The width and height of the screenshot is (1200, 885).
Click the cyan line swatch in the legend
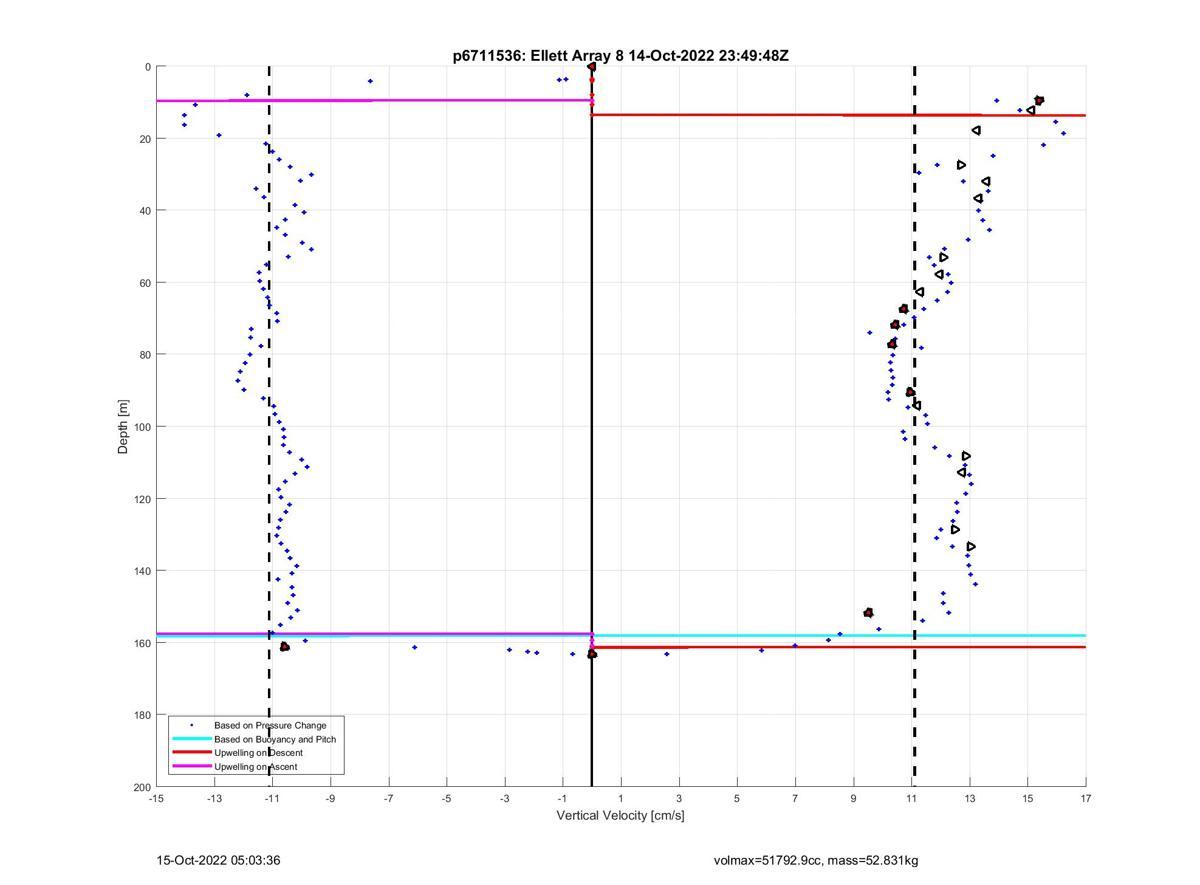pos(191,739)
